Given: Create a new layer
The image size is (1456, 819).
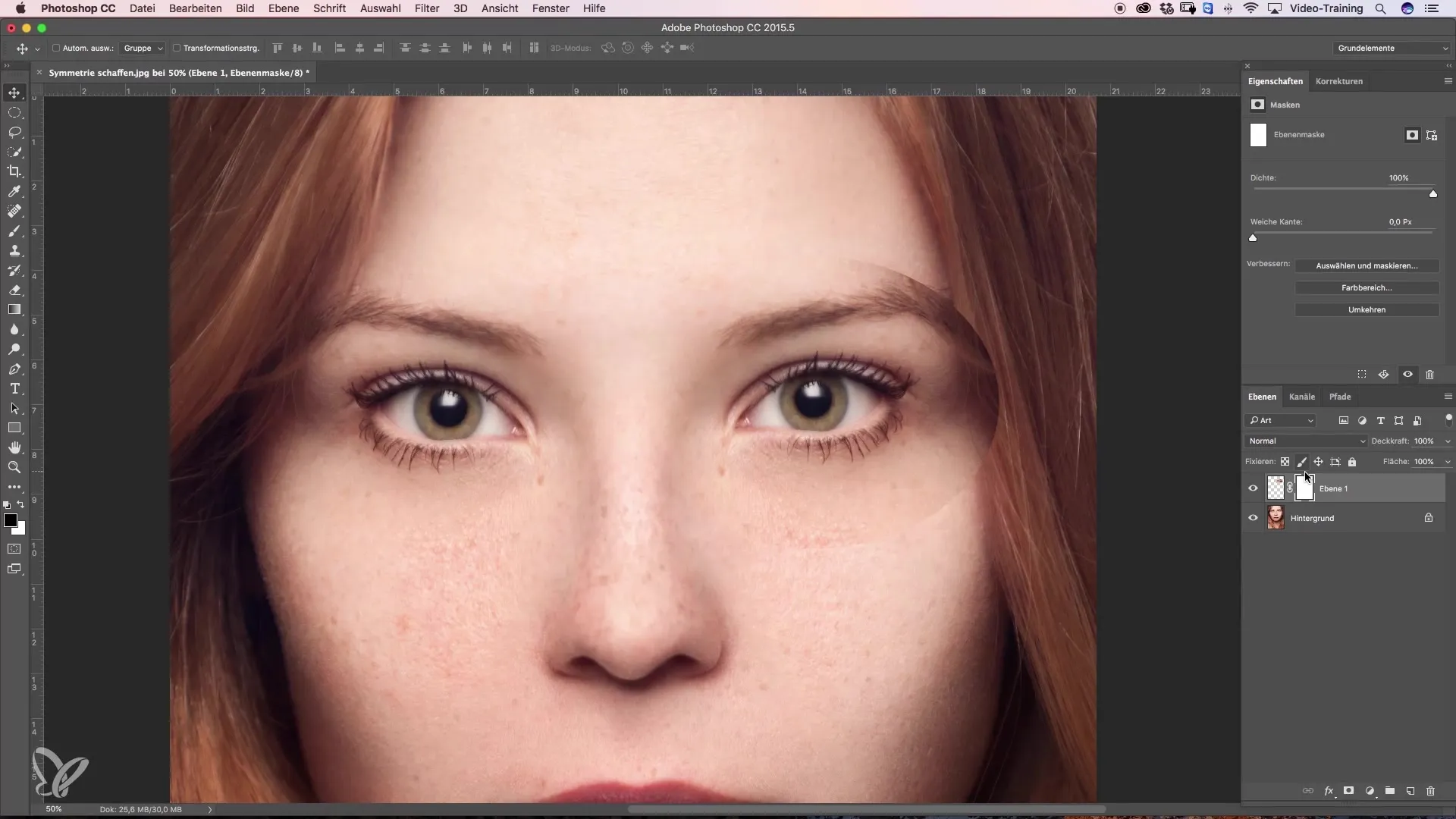Looking at the screenshot, I should point(1410,791).
